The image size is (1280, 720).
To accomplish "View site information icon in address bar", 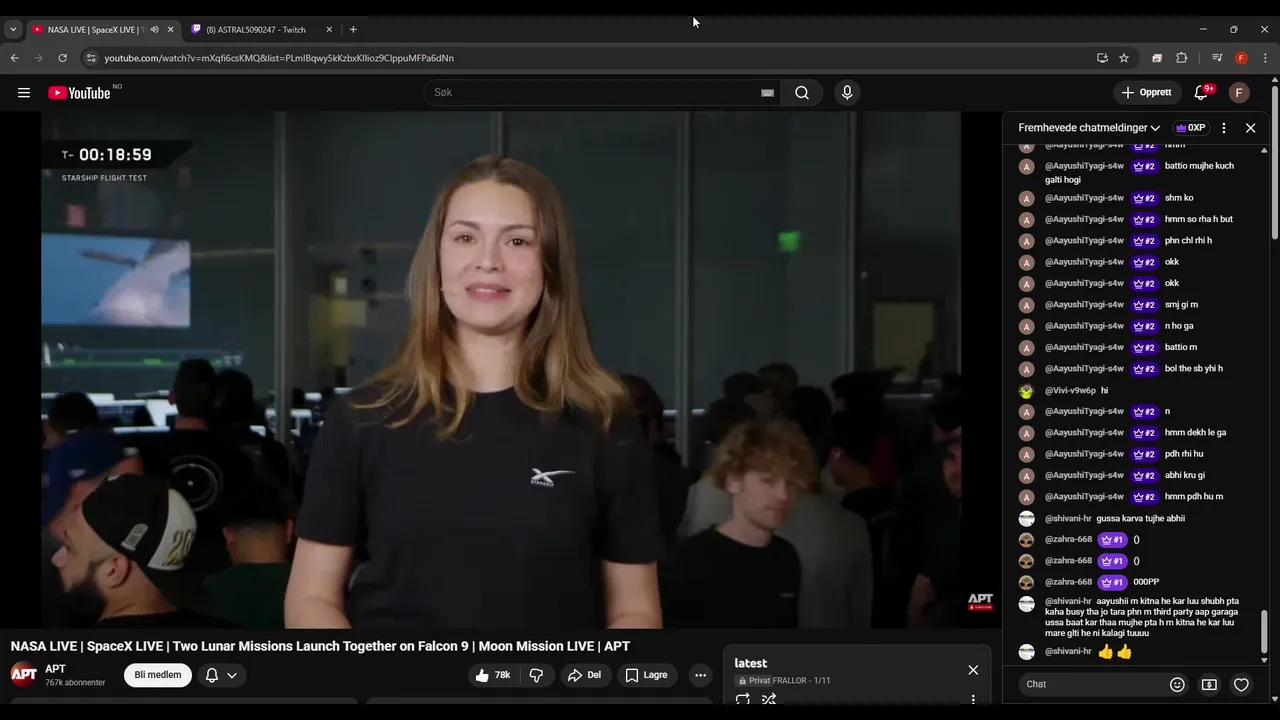I will coord(91,58).
